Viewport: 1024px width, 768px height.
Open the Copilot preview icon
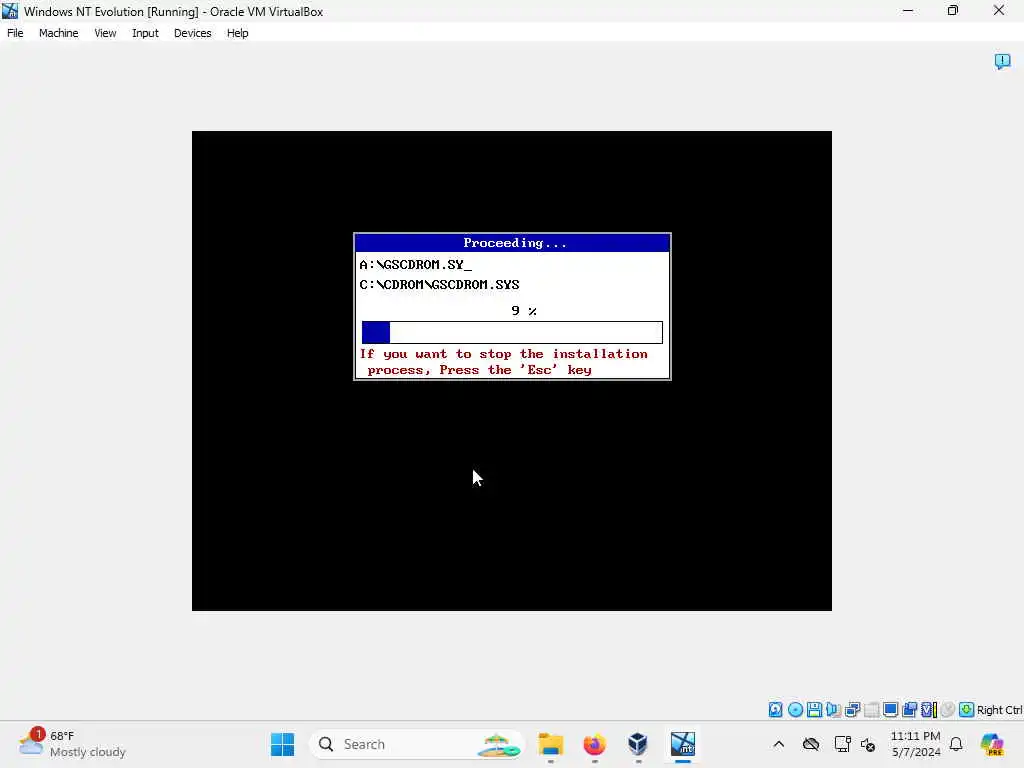[x=992, y=744]
